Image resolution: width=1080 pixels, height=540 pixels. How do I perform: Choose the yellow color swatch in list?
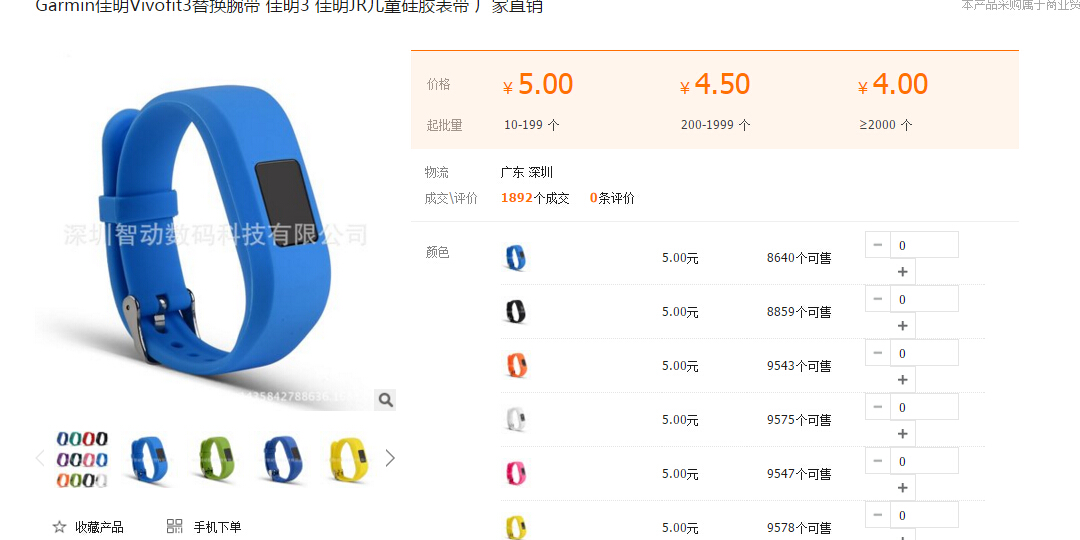coord(515,527)
